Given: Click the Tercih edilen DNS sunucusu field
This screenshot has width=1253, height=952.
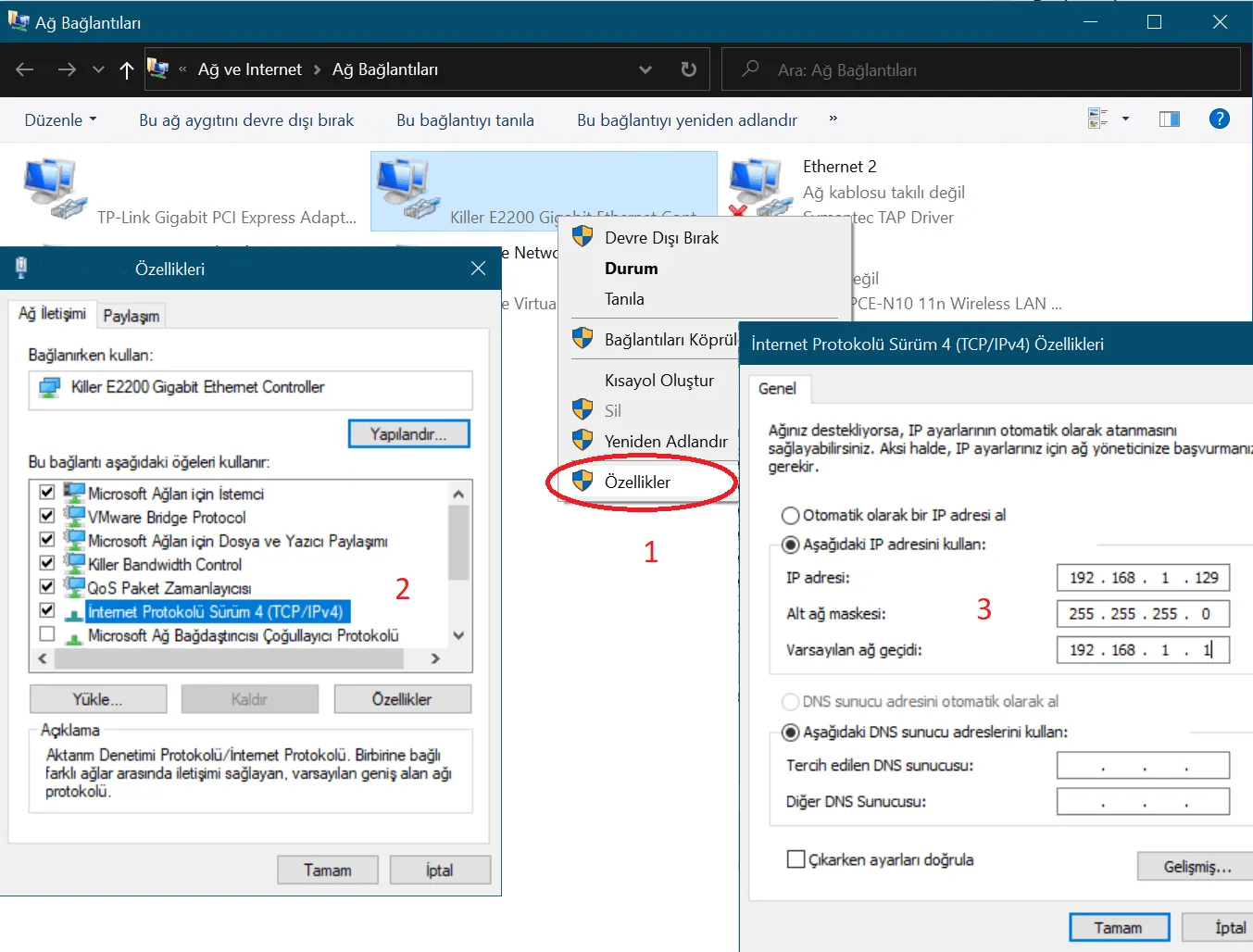Looking at the screenshot, I should click(1142, 766).
